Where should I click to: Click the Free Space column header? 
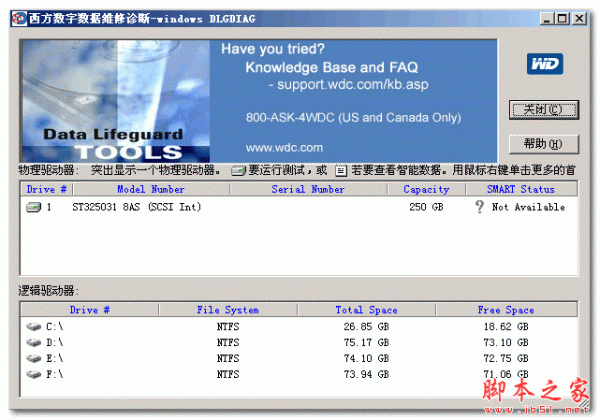tap(506, 310)
